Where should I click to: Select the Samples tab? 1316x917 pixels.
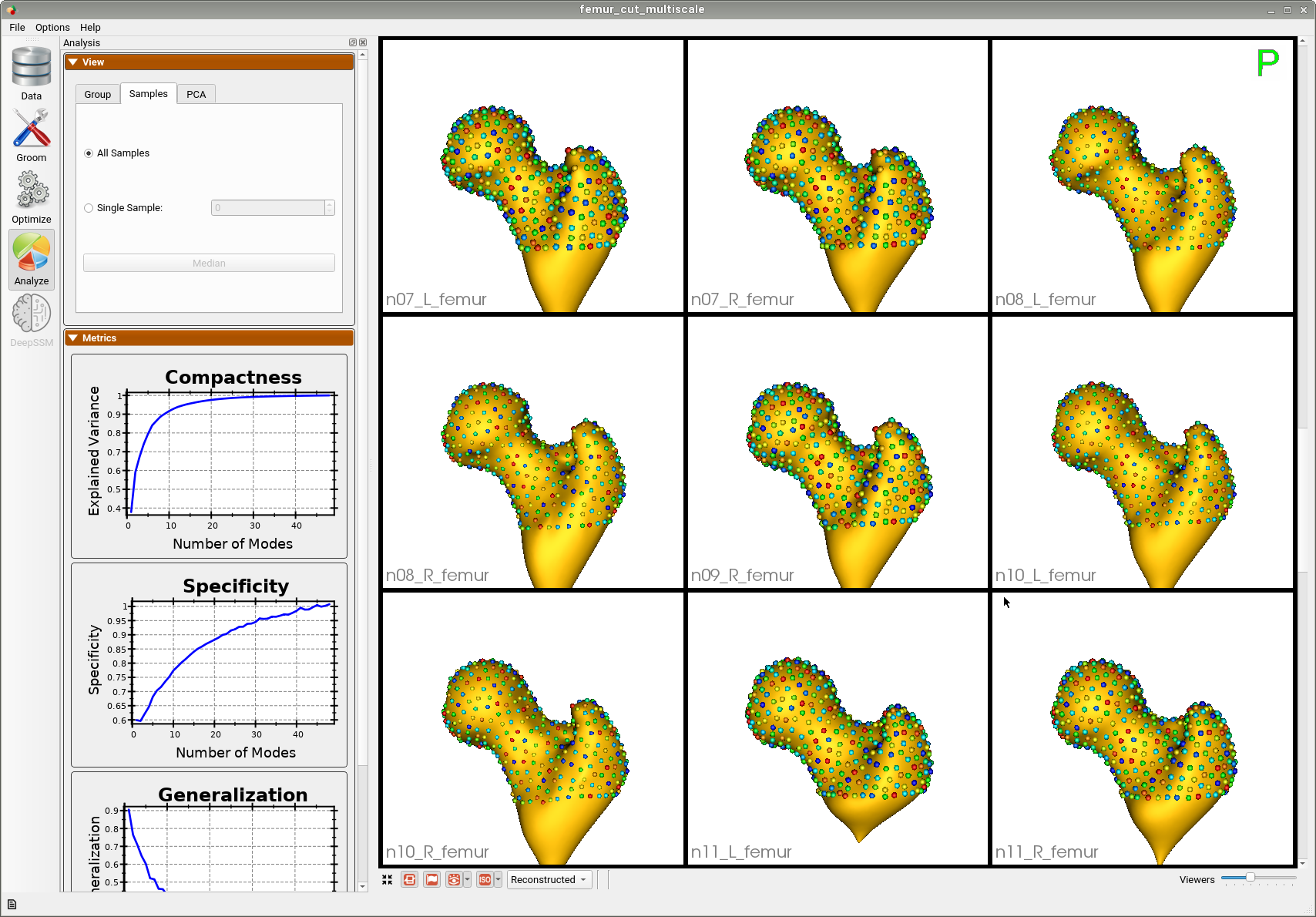(149, 93)
